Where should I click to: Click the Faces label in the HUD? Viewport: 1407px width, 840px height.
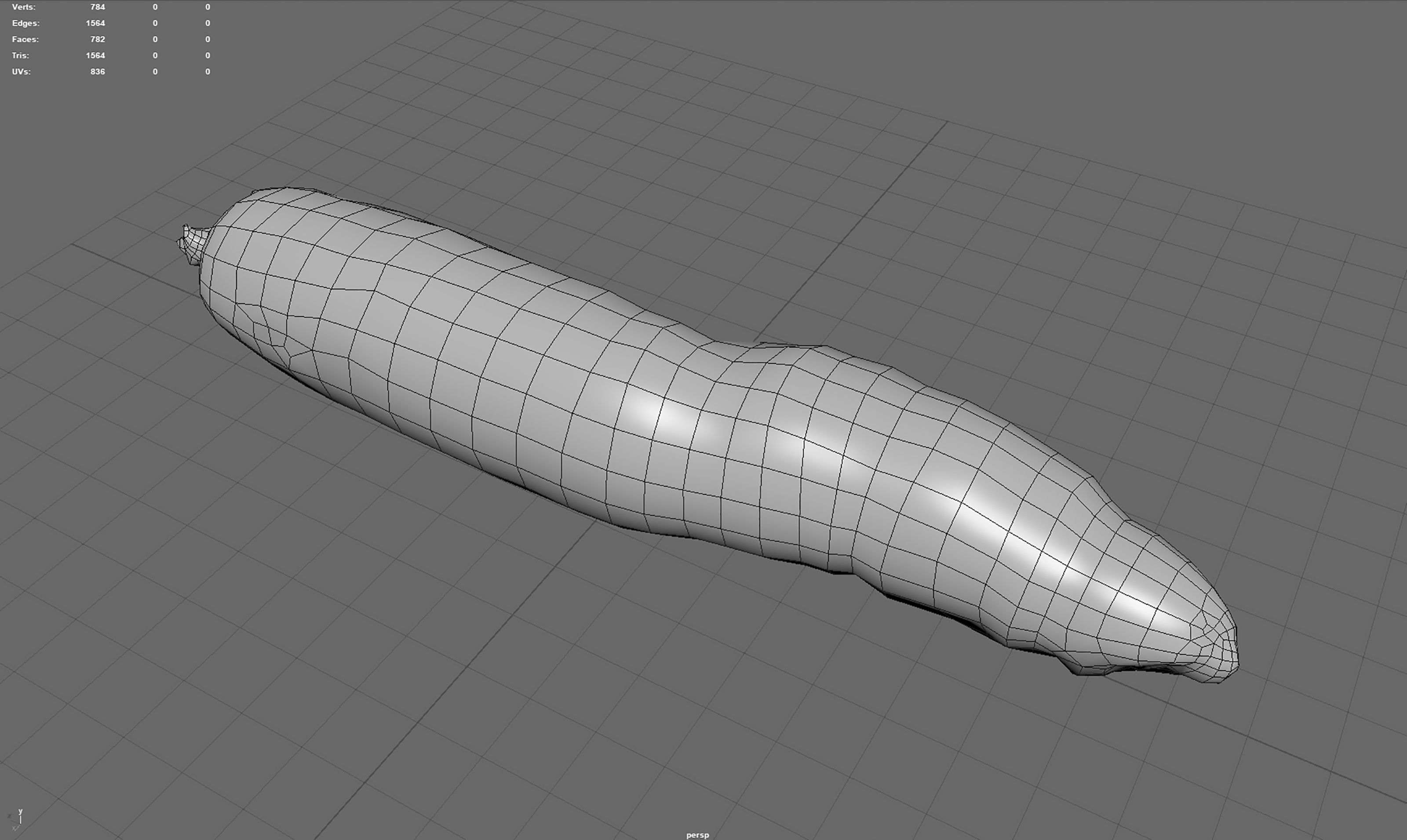point(26,39)
